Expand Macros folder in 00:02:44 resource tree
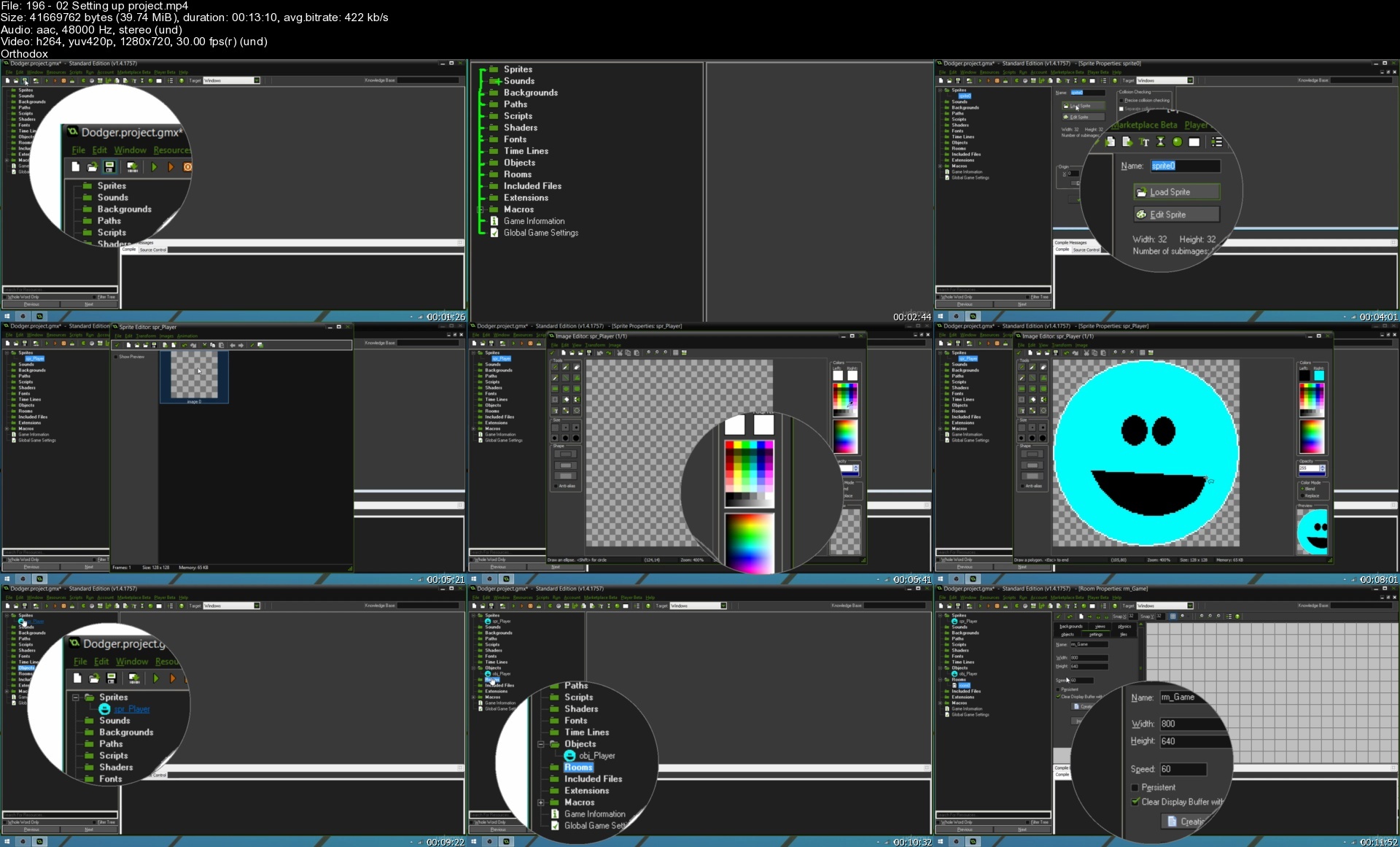This screenshot has height=847, width=1400. click(x=480, y=209)
